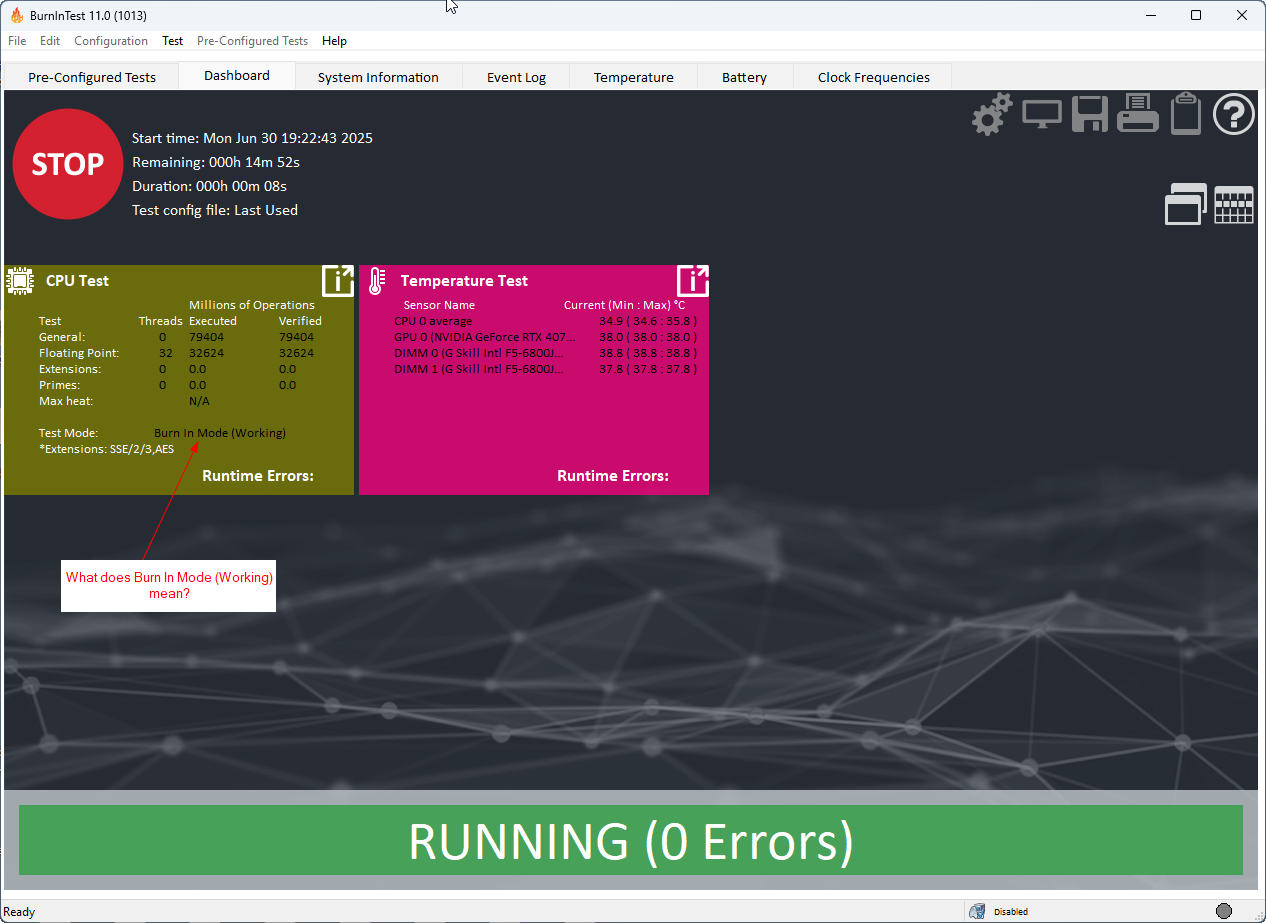Open test configuration gears icon
The width and height of the screenshot is (1266, 923).
pos(992,115)
